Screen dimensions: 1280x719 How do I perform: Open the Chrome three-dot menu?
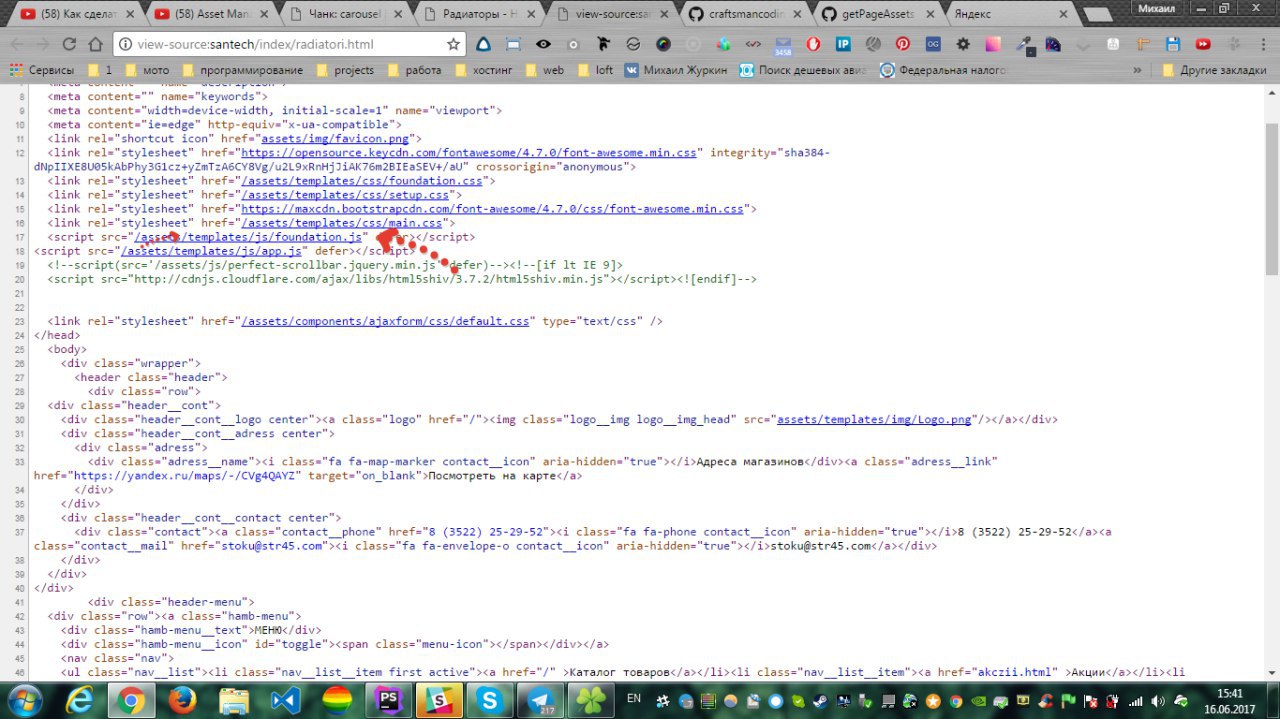(1263, 44)
